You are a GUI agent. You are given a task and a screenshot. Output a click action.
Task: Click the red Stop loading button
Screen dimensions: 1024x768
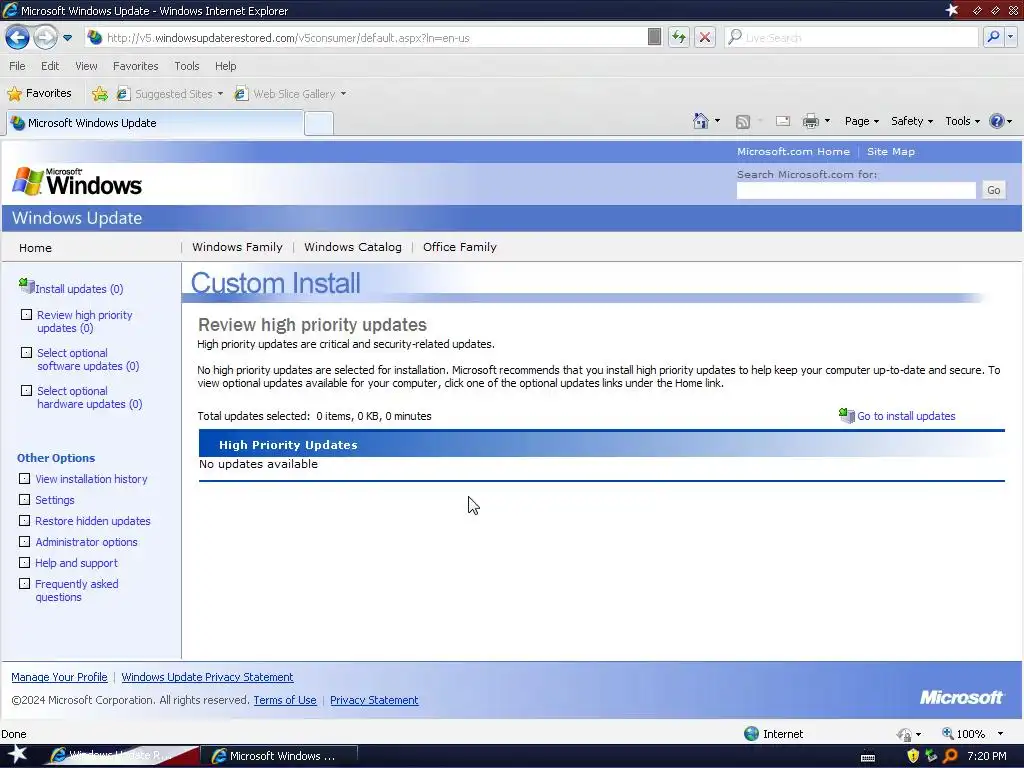[705, 37]
